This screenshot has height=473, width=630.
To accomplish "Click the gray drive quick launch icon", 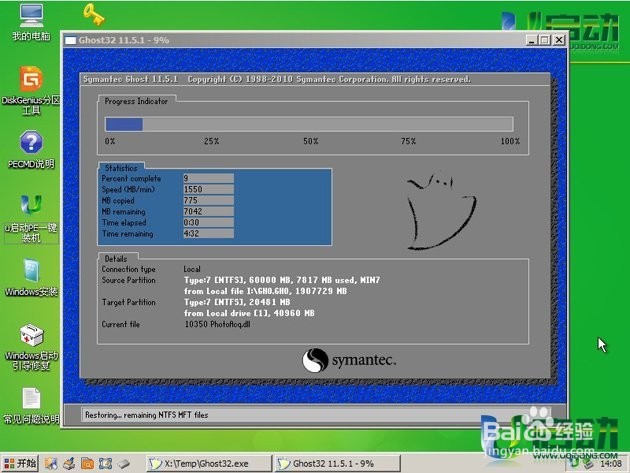I will pyautogui.click(x=124, y=464).
